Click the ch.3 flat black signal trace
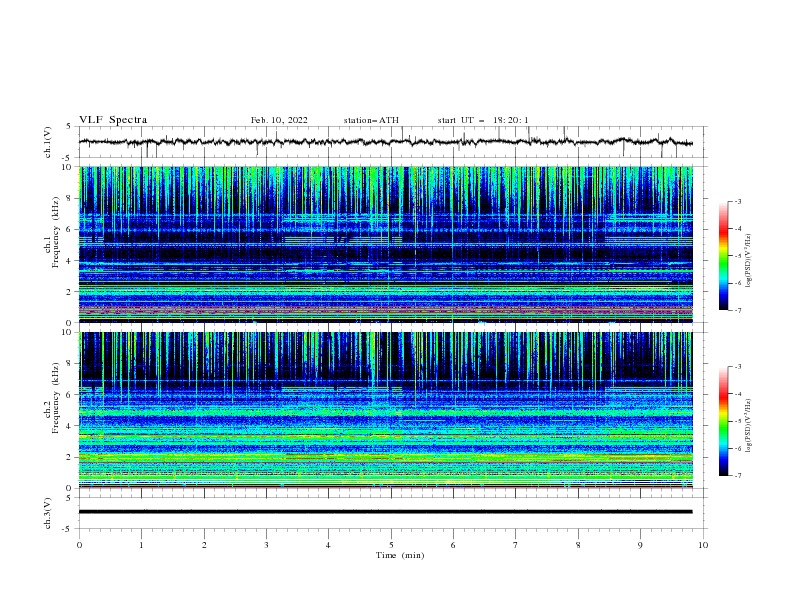 pyautogui.click(x=386, y=512)
